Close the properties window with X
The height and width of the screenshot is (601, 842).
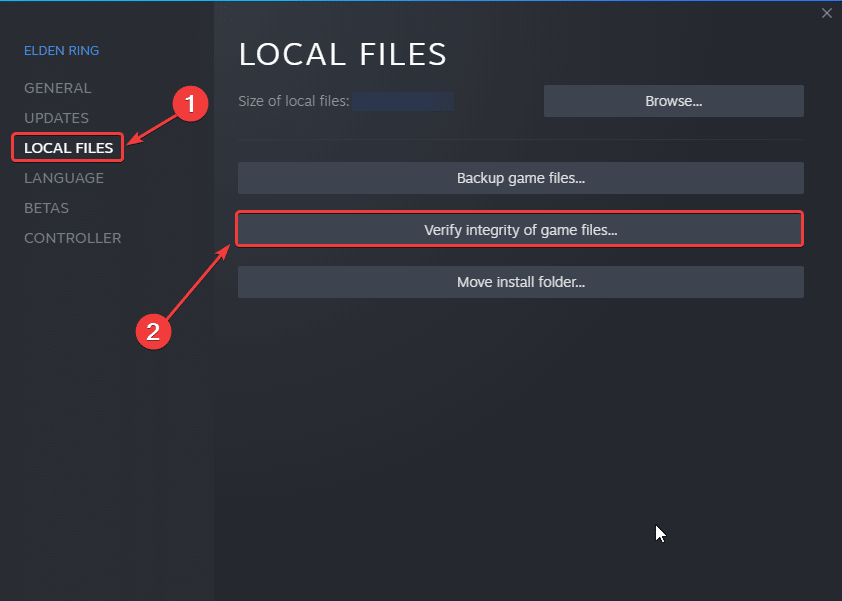pos(826,13)
